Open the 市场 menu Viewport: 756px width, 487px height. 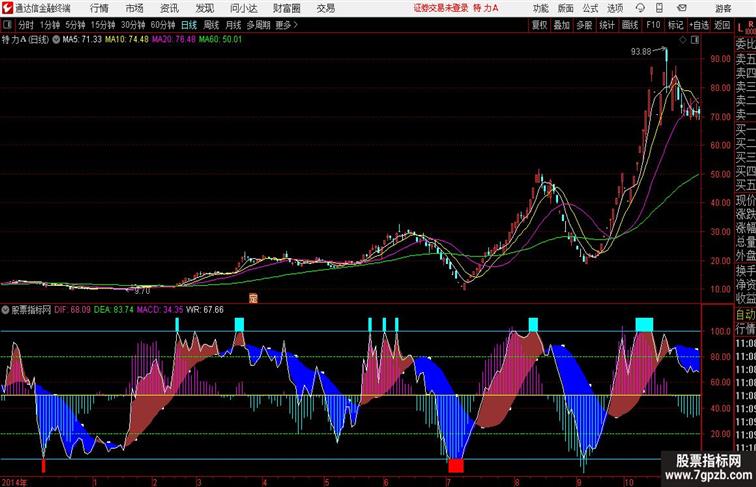[x=135, y=8]
